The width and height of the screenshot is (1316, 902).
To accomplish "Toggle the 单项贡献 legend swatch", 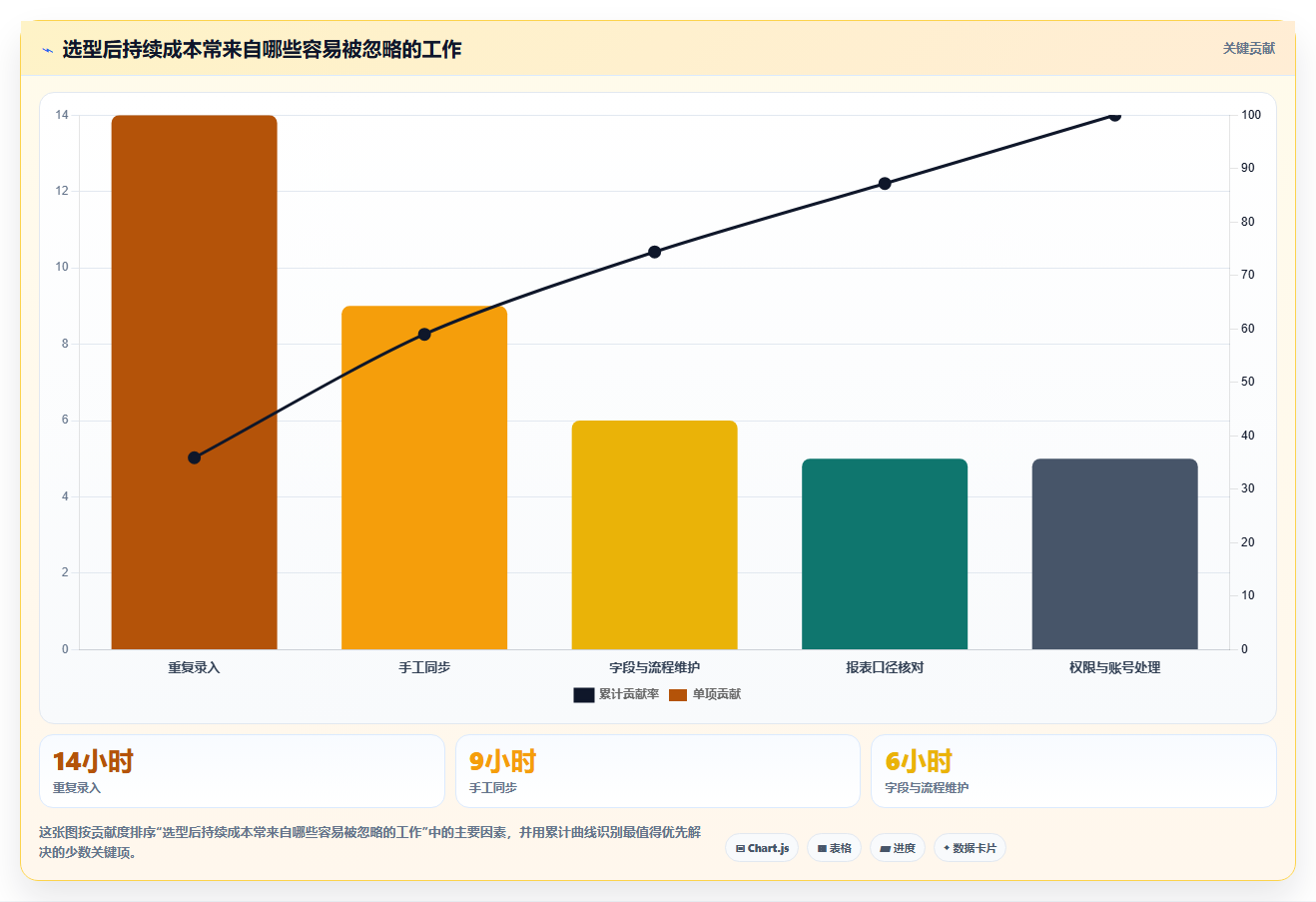I will [678, 694].
